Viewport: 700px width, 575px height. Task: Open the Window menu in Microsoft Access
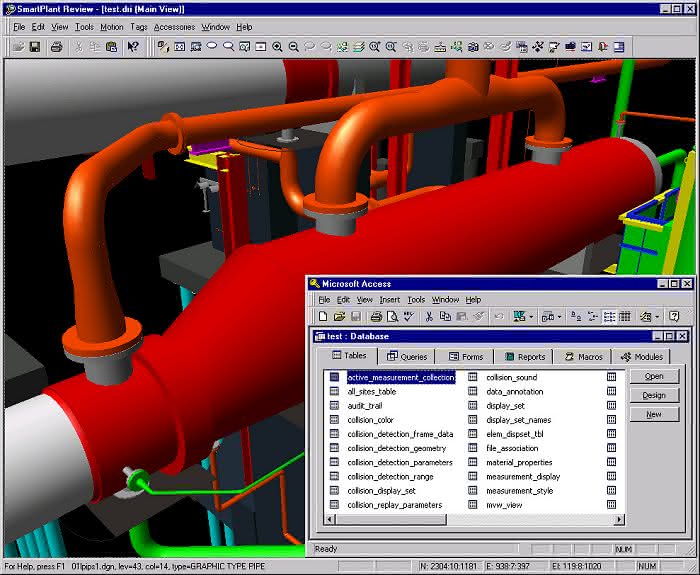tap(446, 300)
